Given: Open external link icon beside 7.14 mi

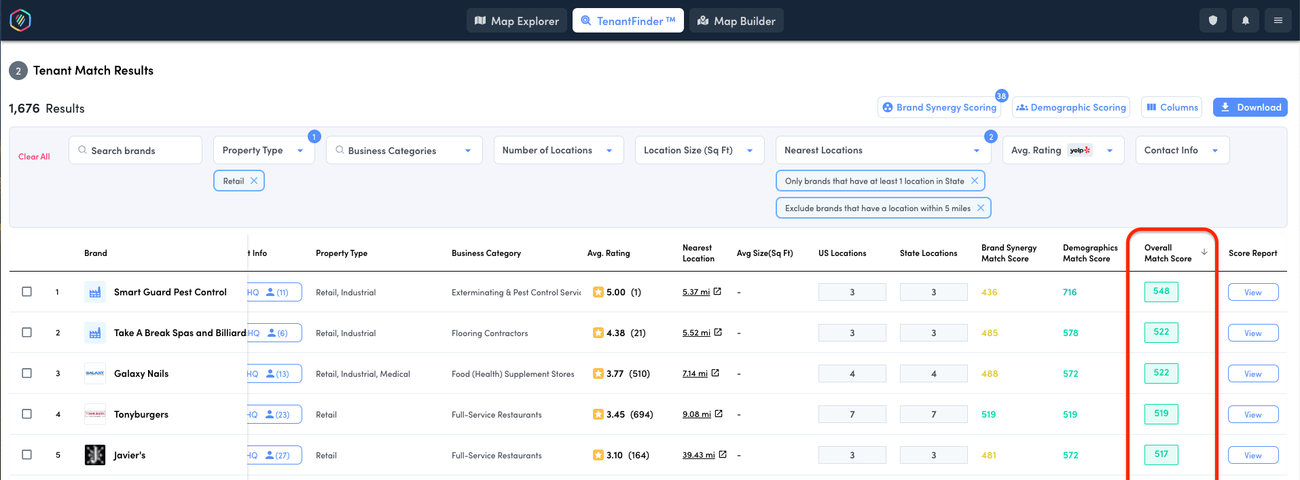Looking at the screenshot, I should [715, 373].
